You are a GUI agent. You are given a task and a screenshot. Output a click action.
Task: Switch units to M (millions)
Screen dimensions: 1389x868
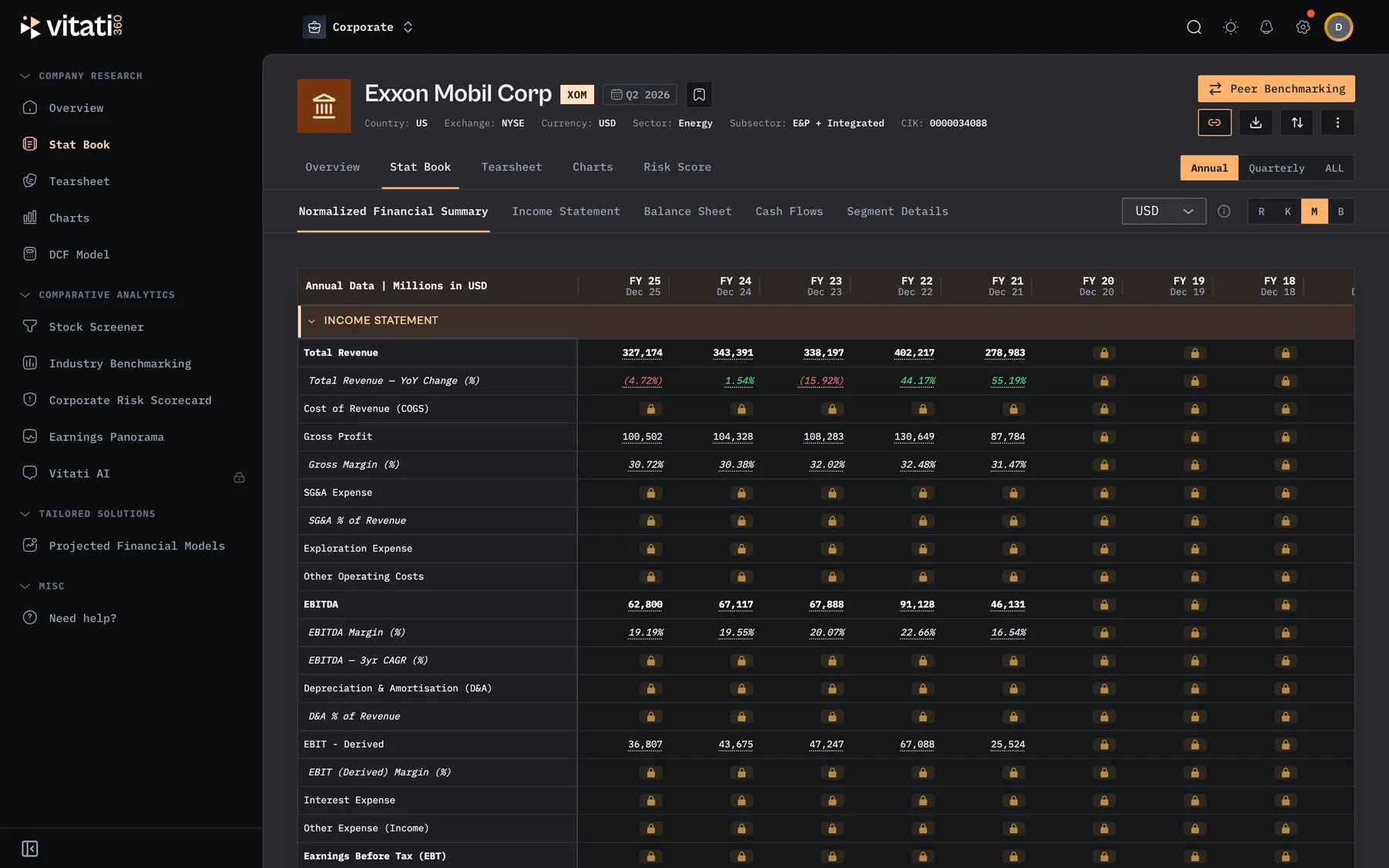pos(1314,211)
